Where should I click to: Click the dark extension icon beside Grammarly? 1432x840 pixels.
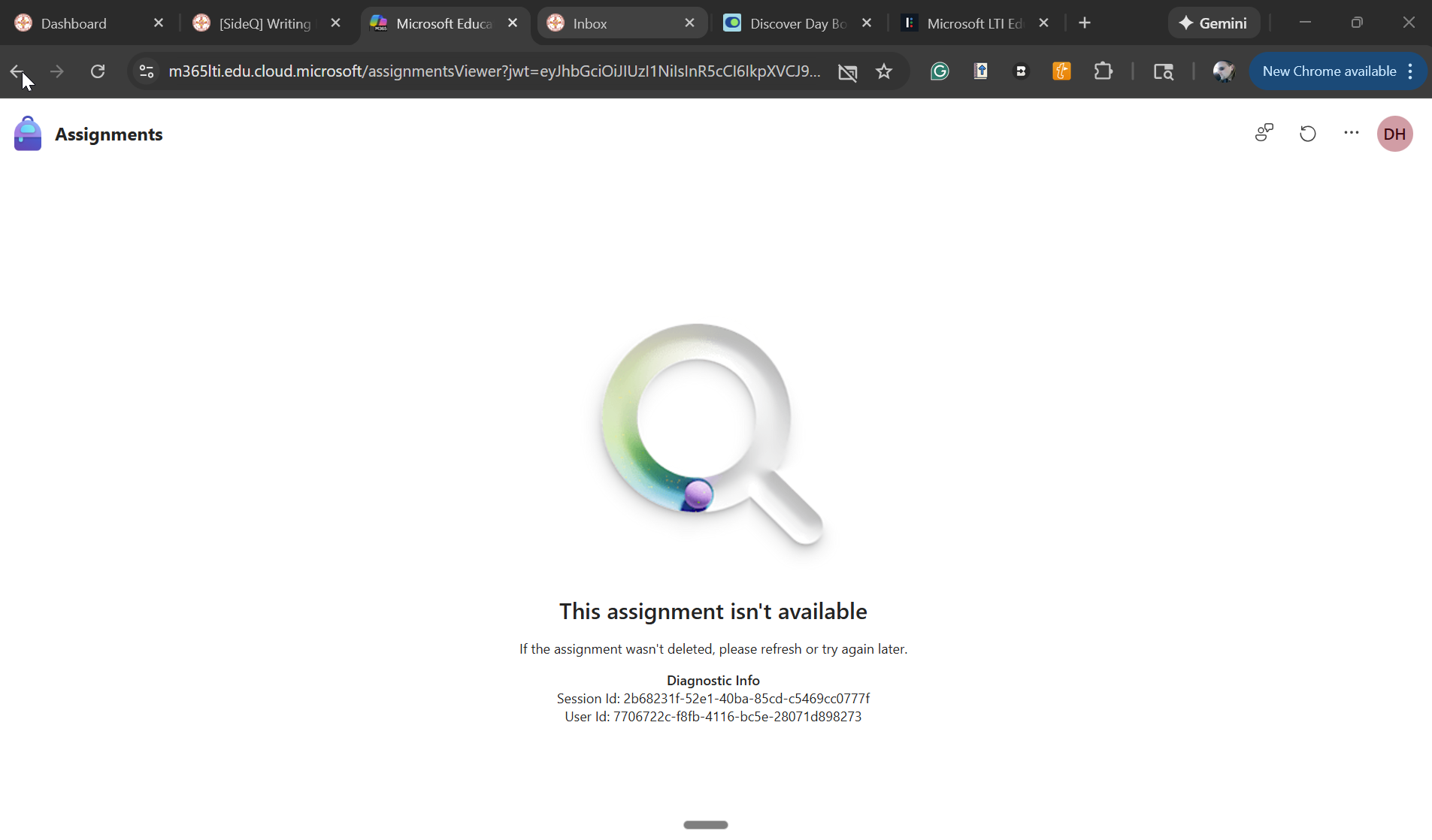click(981, 71)
